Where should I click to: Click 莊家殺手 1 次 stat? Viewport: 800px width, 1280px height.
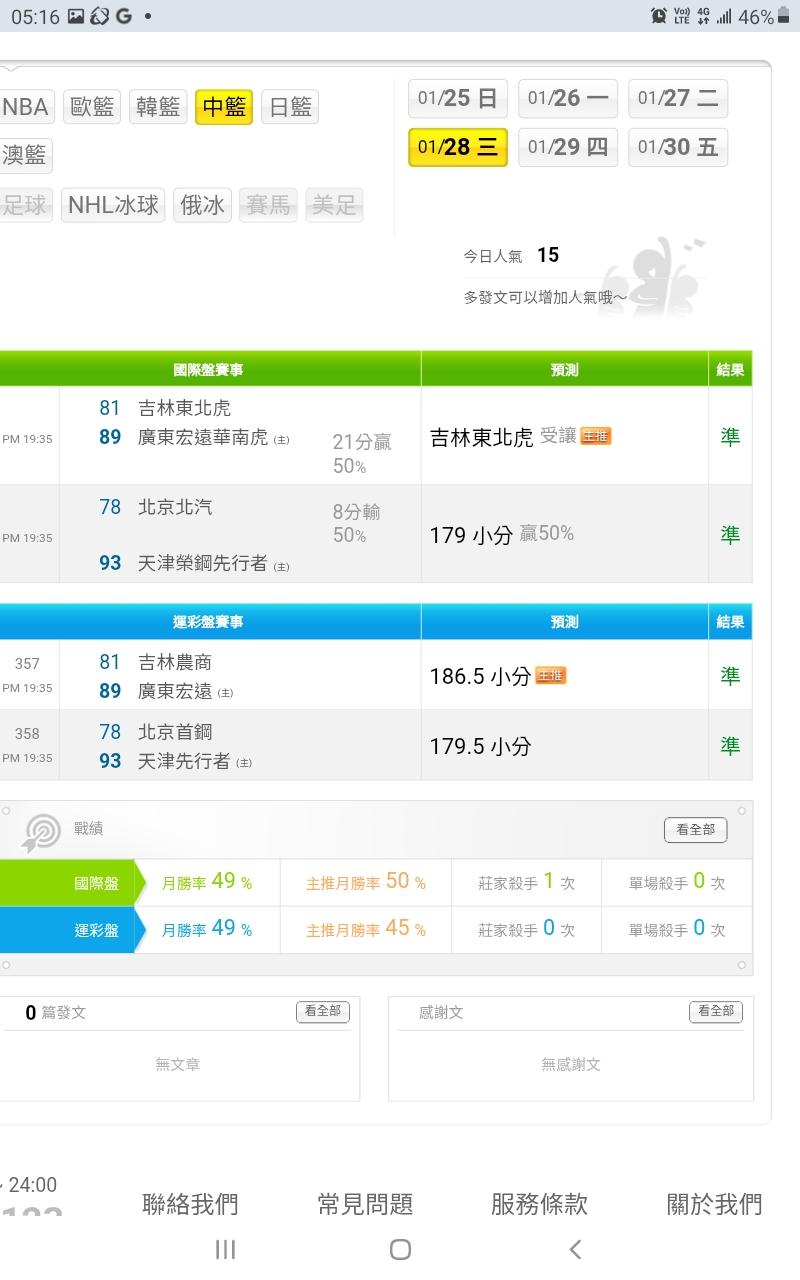pos(527,882)
